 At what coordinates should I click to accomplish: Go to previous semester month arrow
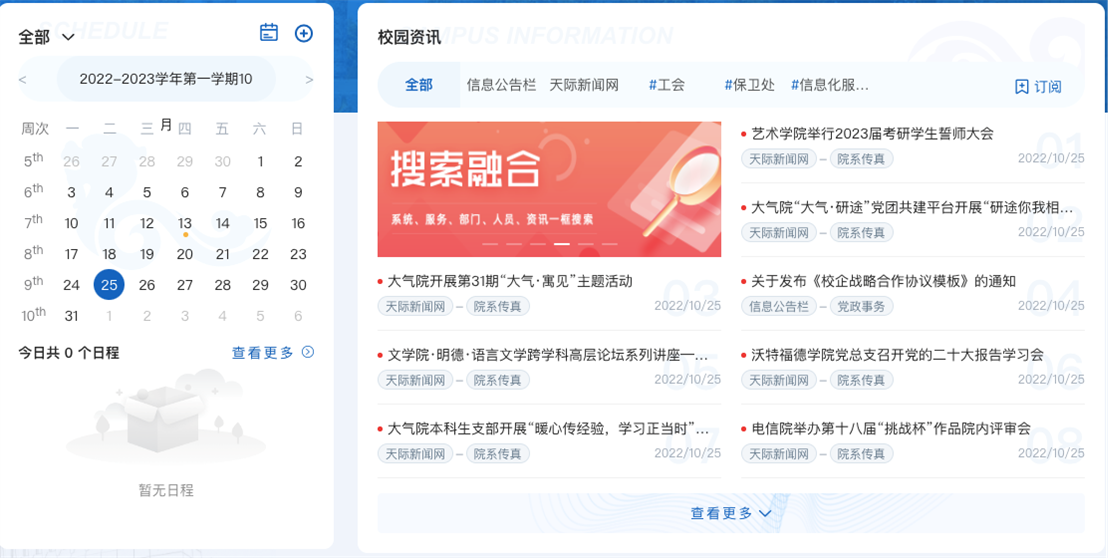23,80
